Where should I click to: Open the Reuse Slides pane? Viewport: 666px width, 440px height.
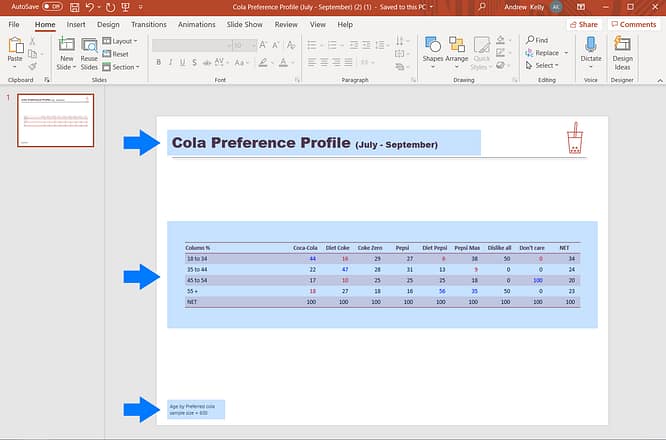tap(89, 50)
